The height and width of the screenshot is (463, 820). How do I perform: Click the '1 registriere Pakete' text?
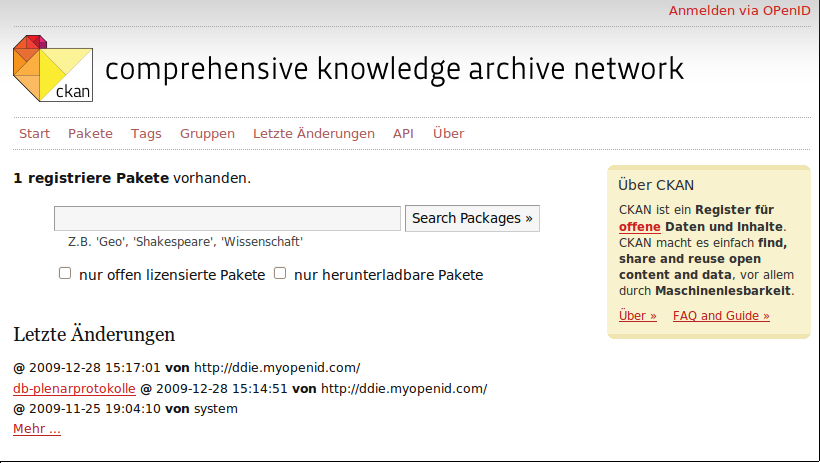click(91, 178)
